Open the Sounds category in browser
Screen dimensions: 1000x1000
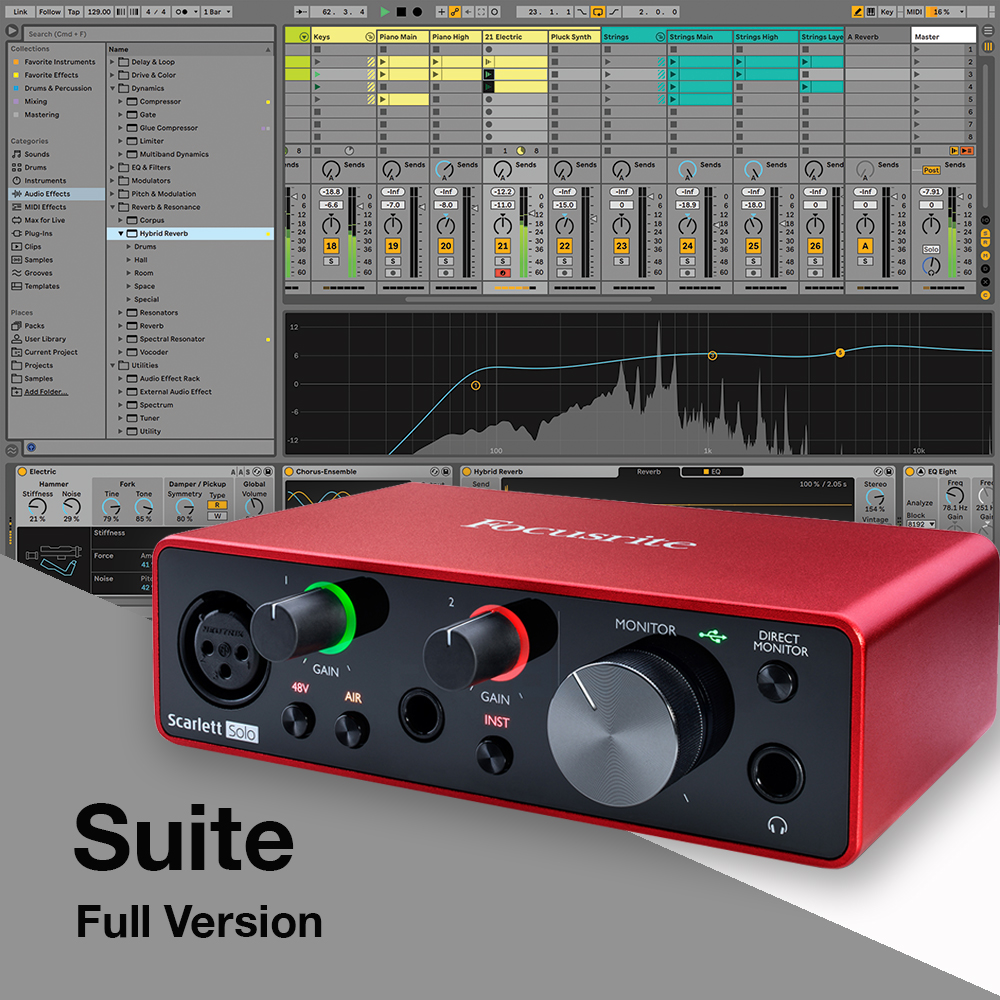(x=37, y=154)
